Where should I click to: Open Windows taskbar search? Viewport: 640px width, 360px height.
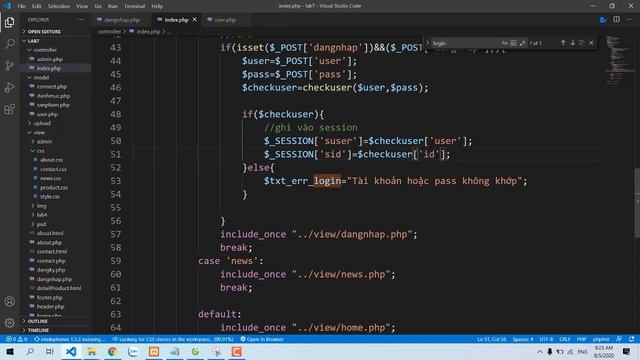(x=30, y=351)
